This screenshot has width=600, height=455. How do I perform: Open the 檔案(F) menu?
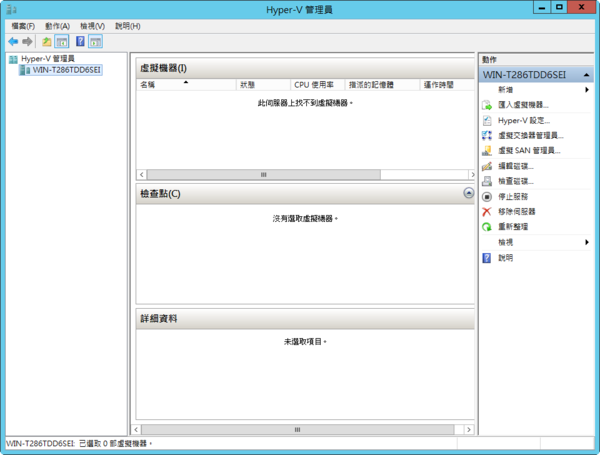(23, 26)
